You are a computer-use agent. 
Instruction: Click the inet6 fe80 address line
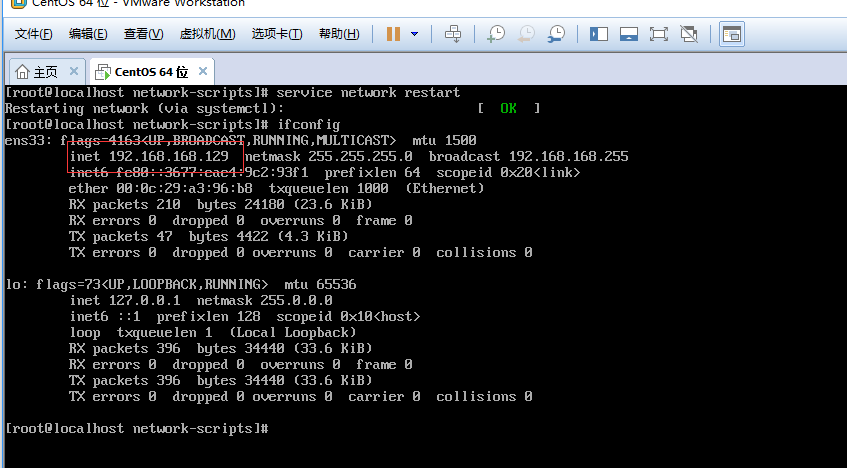(325, 172)
